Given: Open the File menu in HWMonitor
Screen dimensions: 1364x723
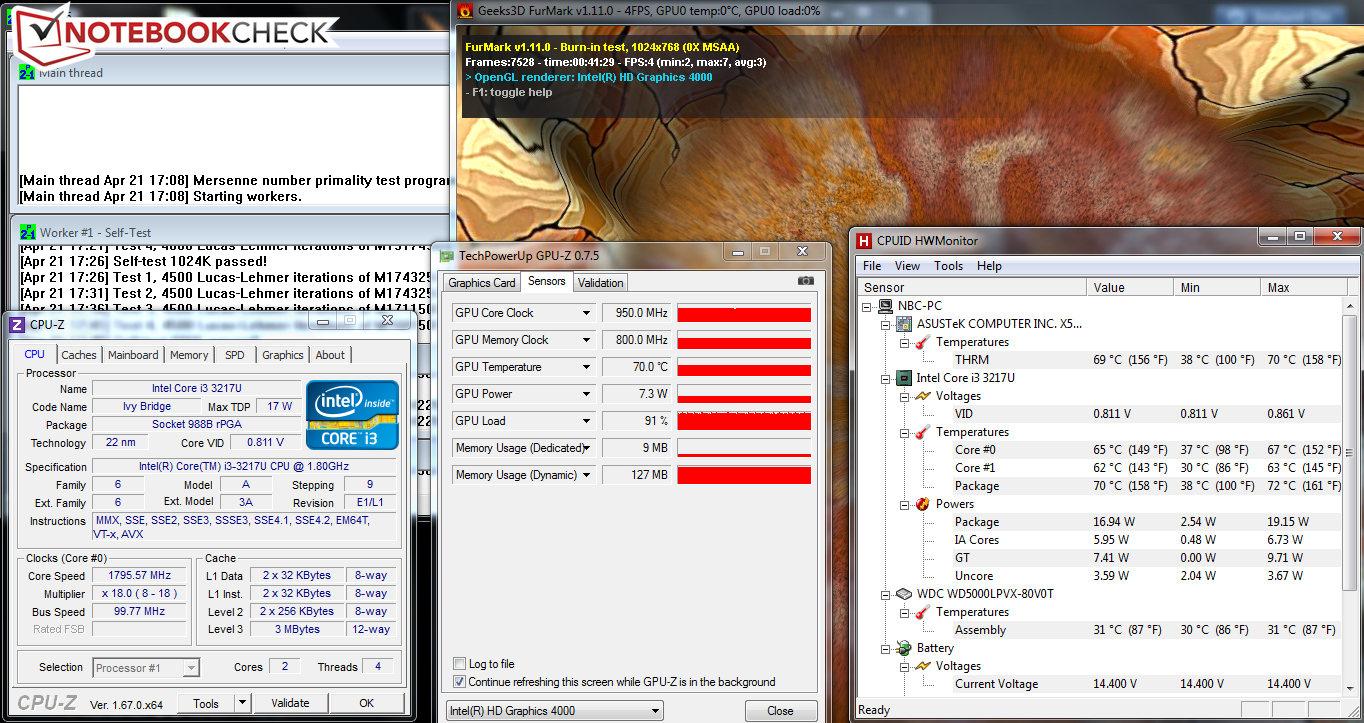Looking at the screenshot, I should [872, 266].
